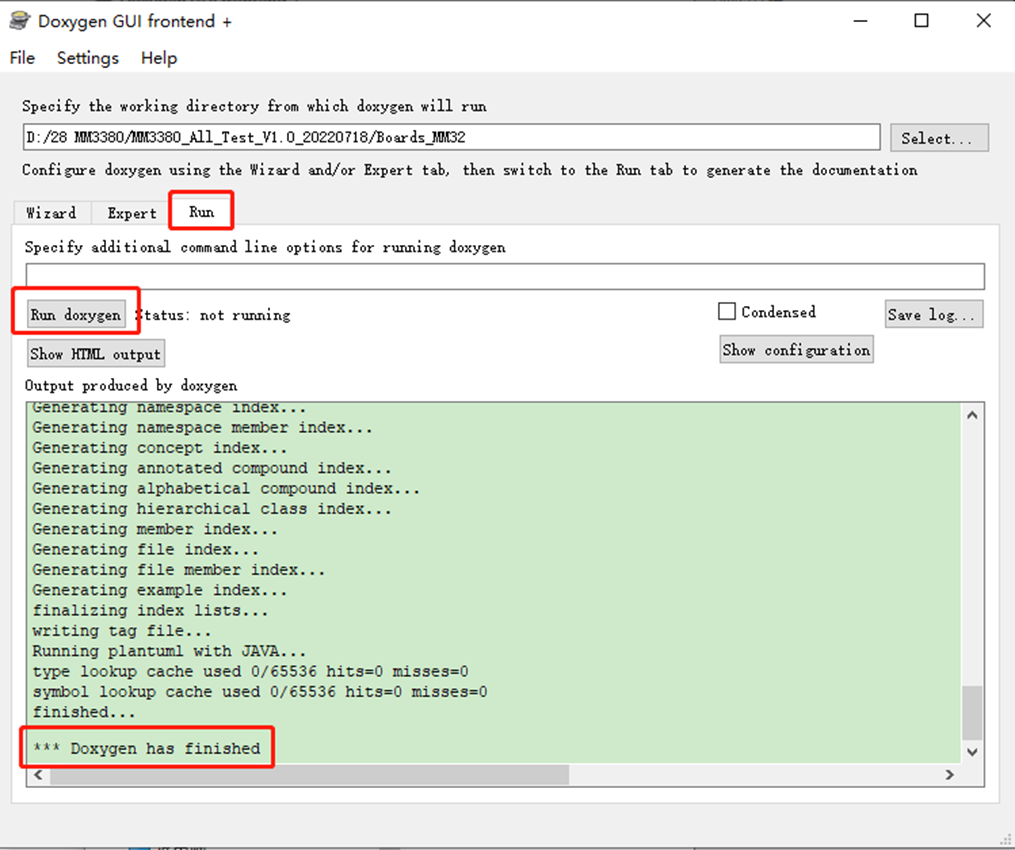This screenshot has height=850, width=1015.
Task: Close the Doxygen GUI frontend window
Action: tap(983, 21)
